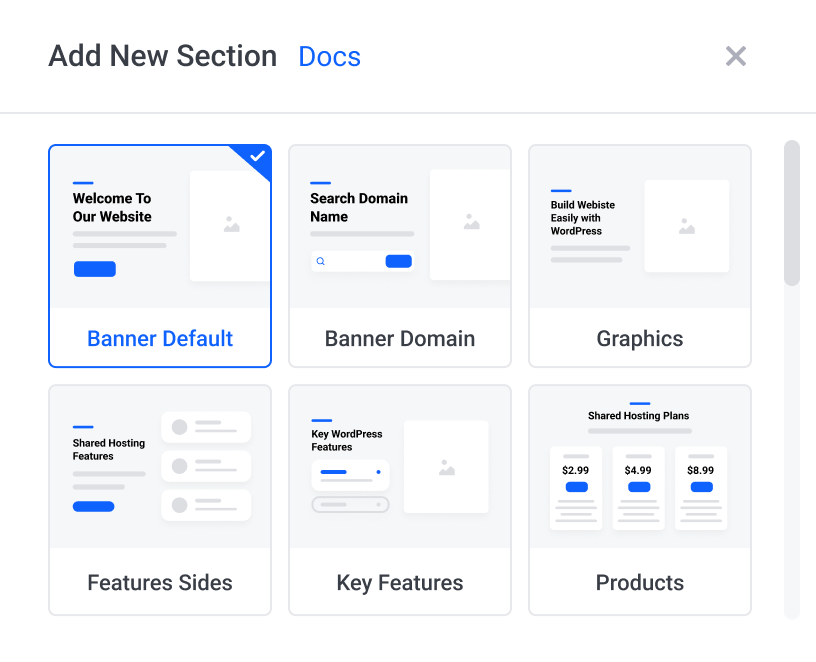816x662 pixels.
Task: Click image placeholder icon in Graphics preview
Action: coord(687,226)
